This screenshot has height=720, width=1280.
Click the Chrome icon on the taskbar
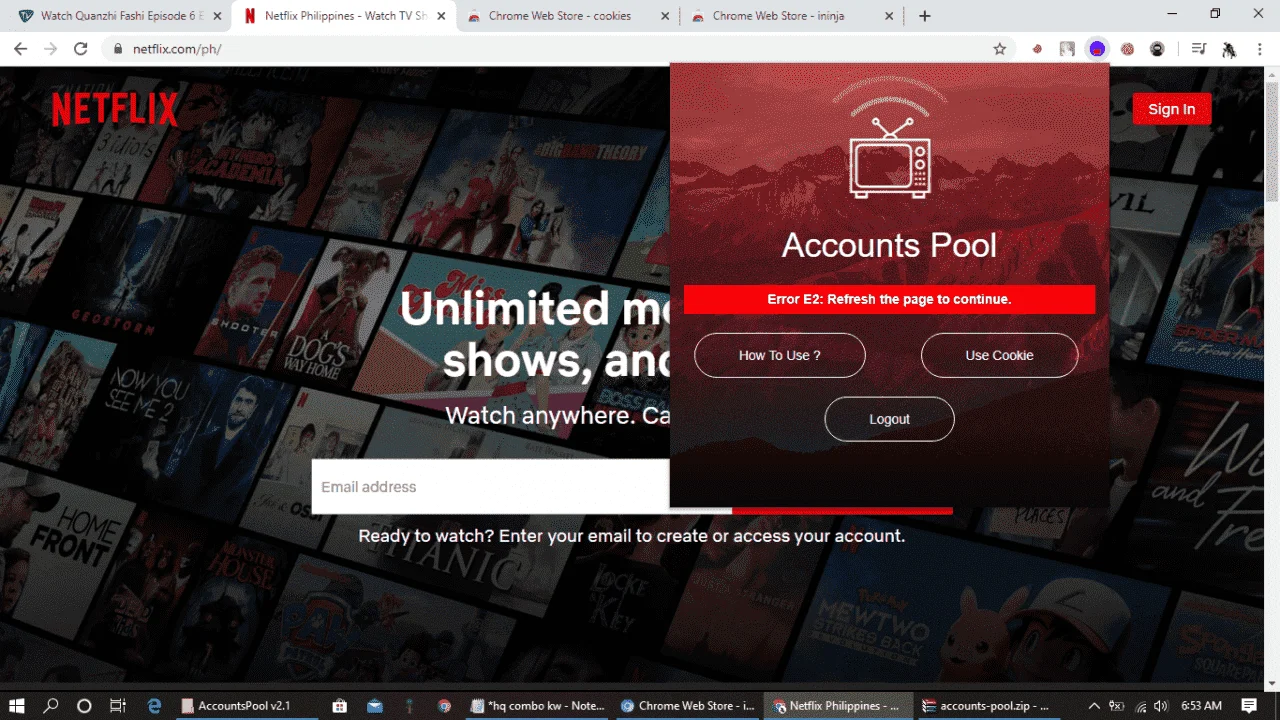click(445, 706)
